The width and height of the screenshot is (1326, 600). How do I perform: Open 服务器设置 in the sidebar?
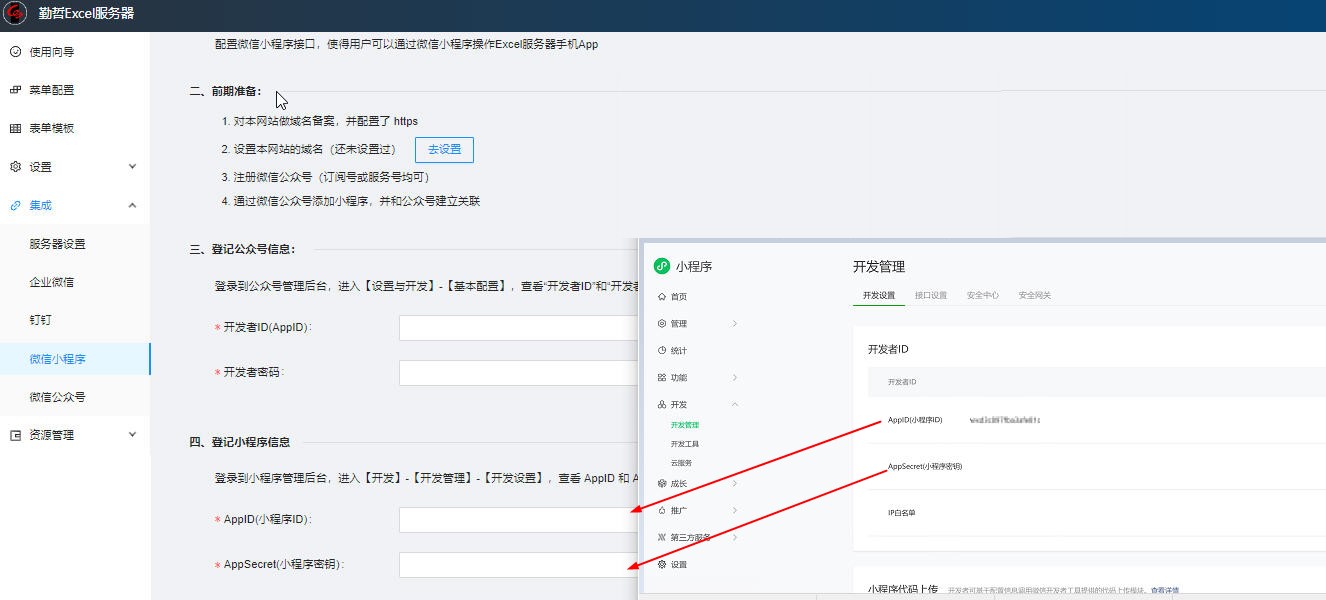click(x=57, y=244)
